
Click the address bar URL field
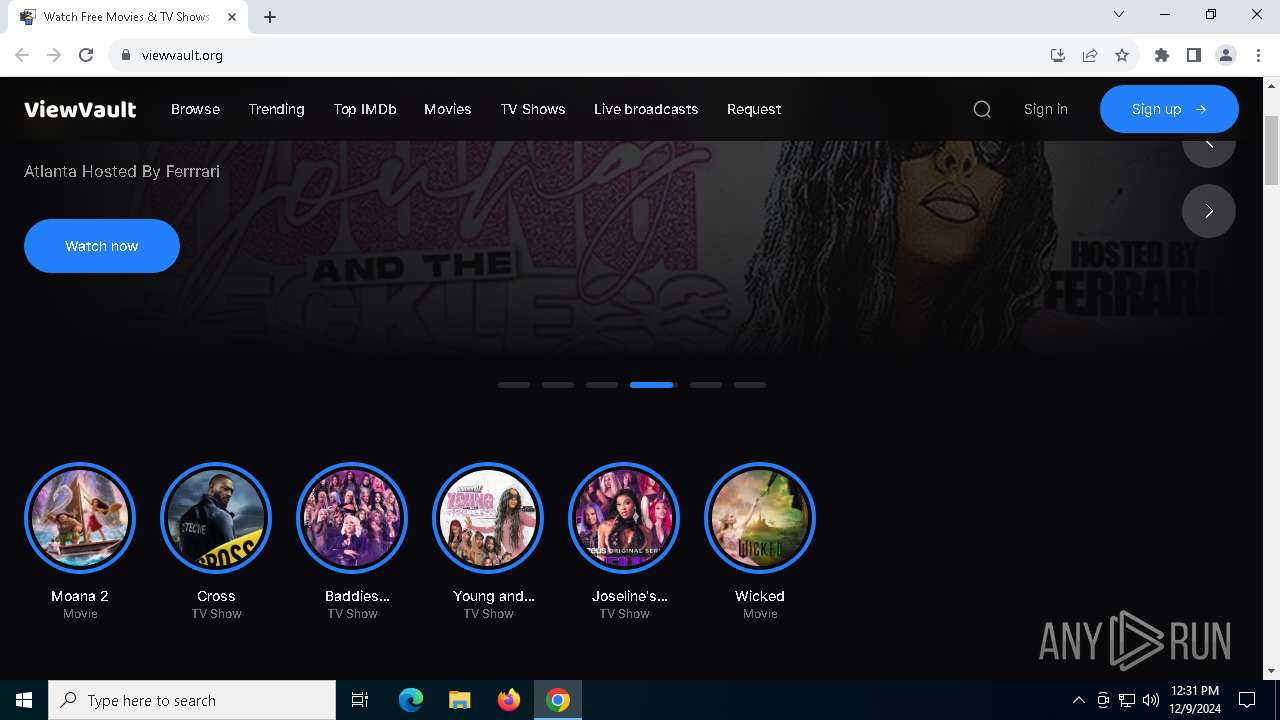click(590, 55)
